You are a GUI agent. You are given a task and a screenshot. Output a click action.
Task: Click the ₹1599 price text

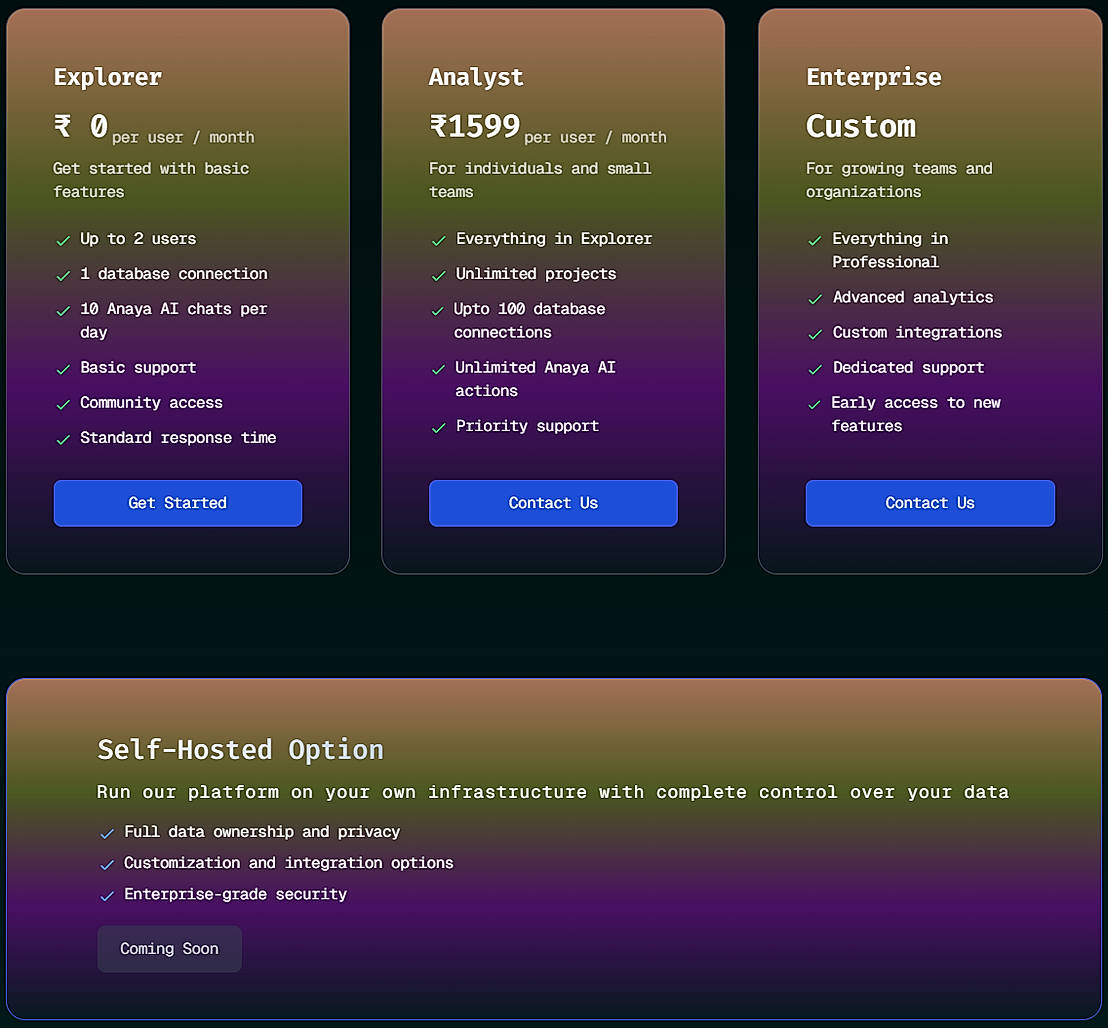click(x=475, y=126)
